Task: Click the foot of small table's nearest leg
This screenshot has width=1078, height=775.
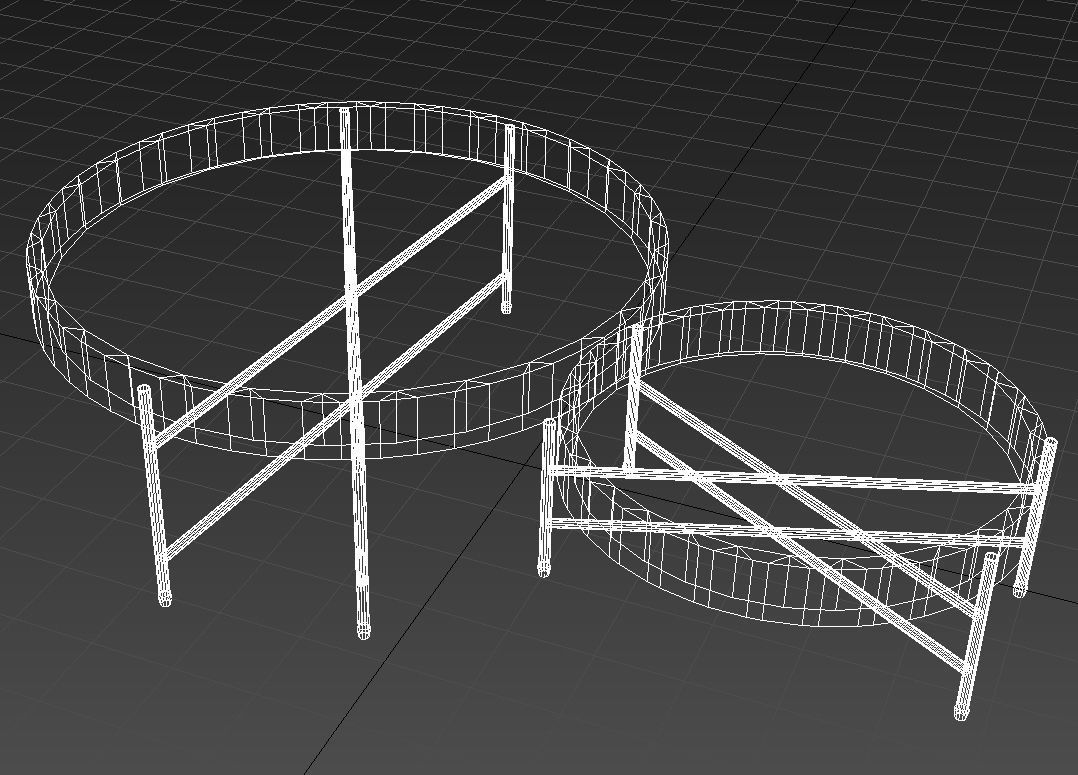Action: (962, 713)
